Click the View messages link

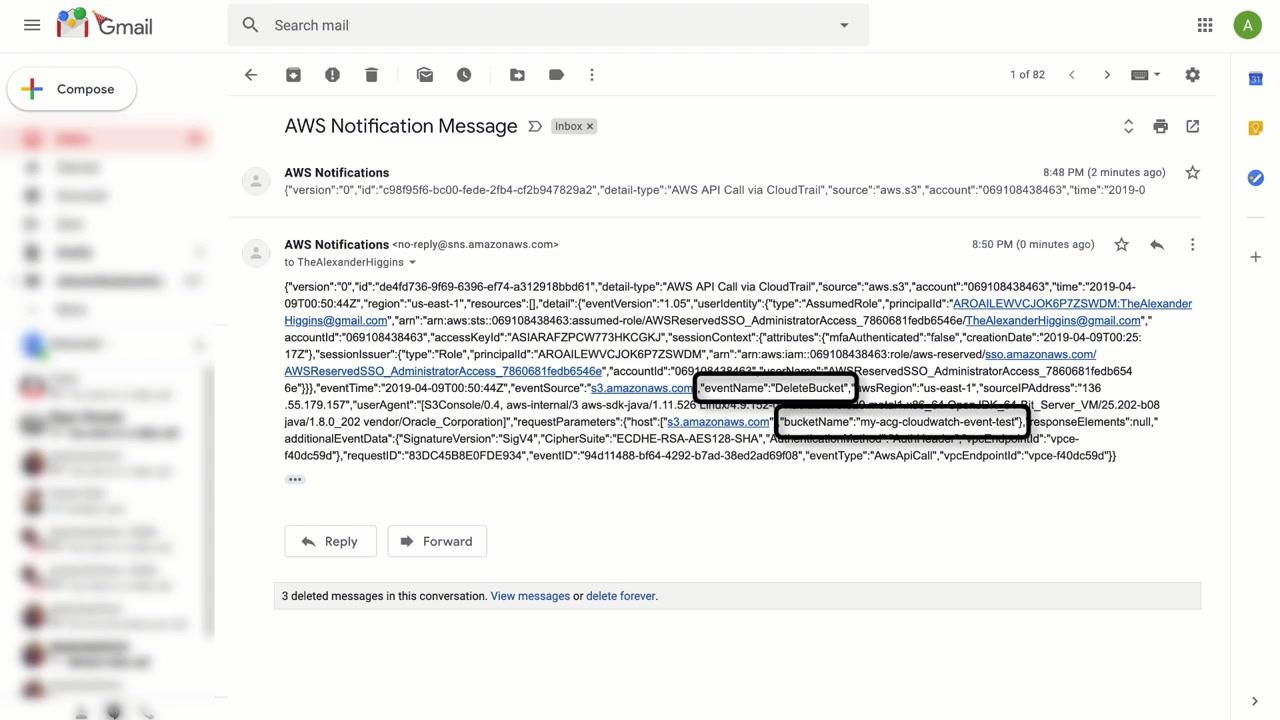coord(530,596)
